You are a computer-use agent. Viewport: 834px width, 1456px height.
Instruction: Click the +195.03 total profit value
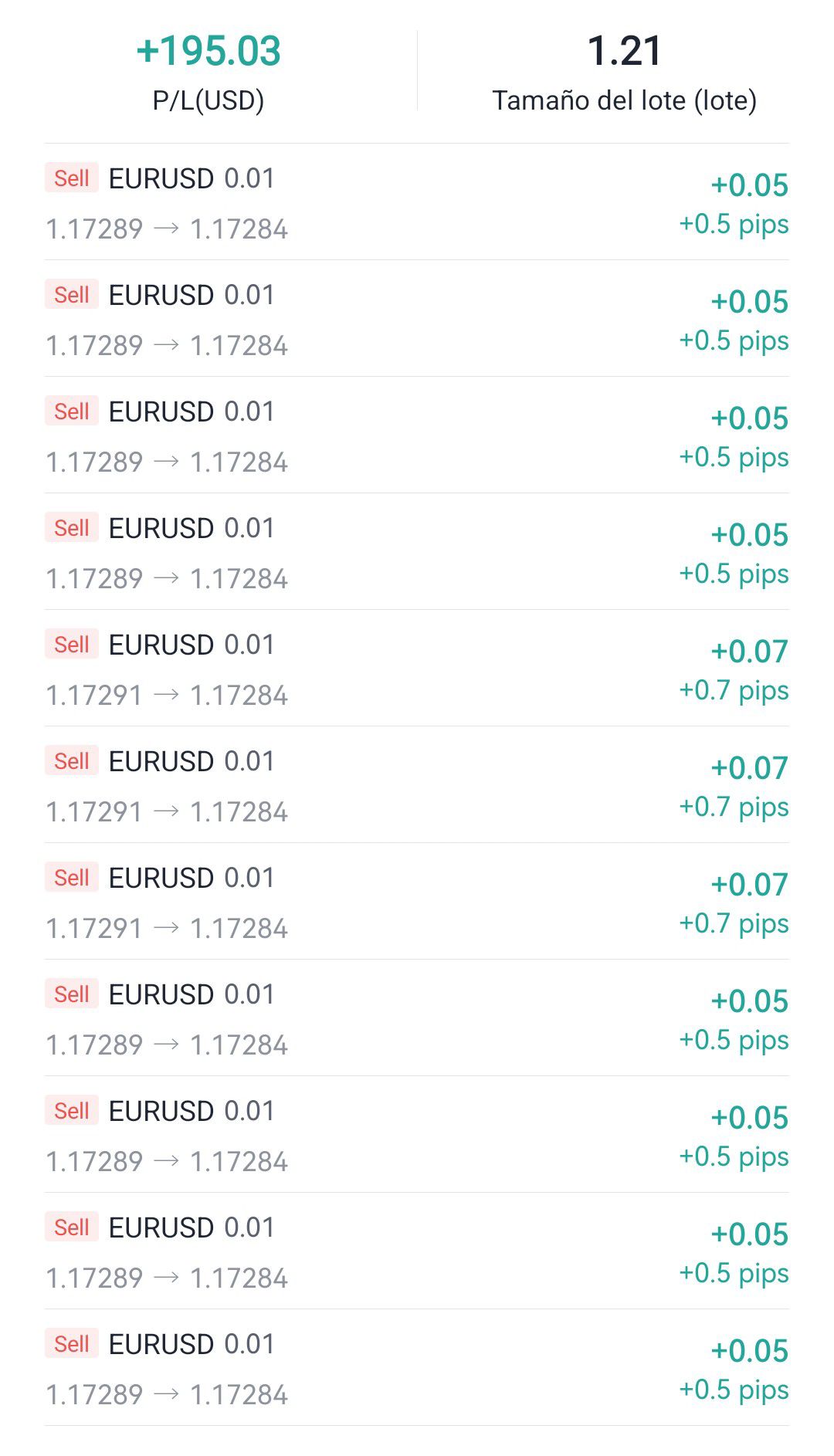(208, 51)
